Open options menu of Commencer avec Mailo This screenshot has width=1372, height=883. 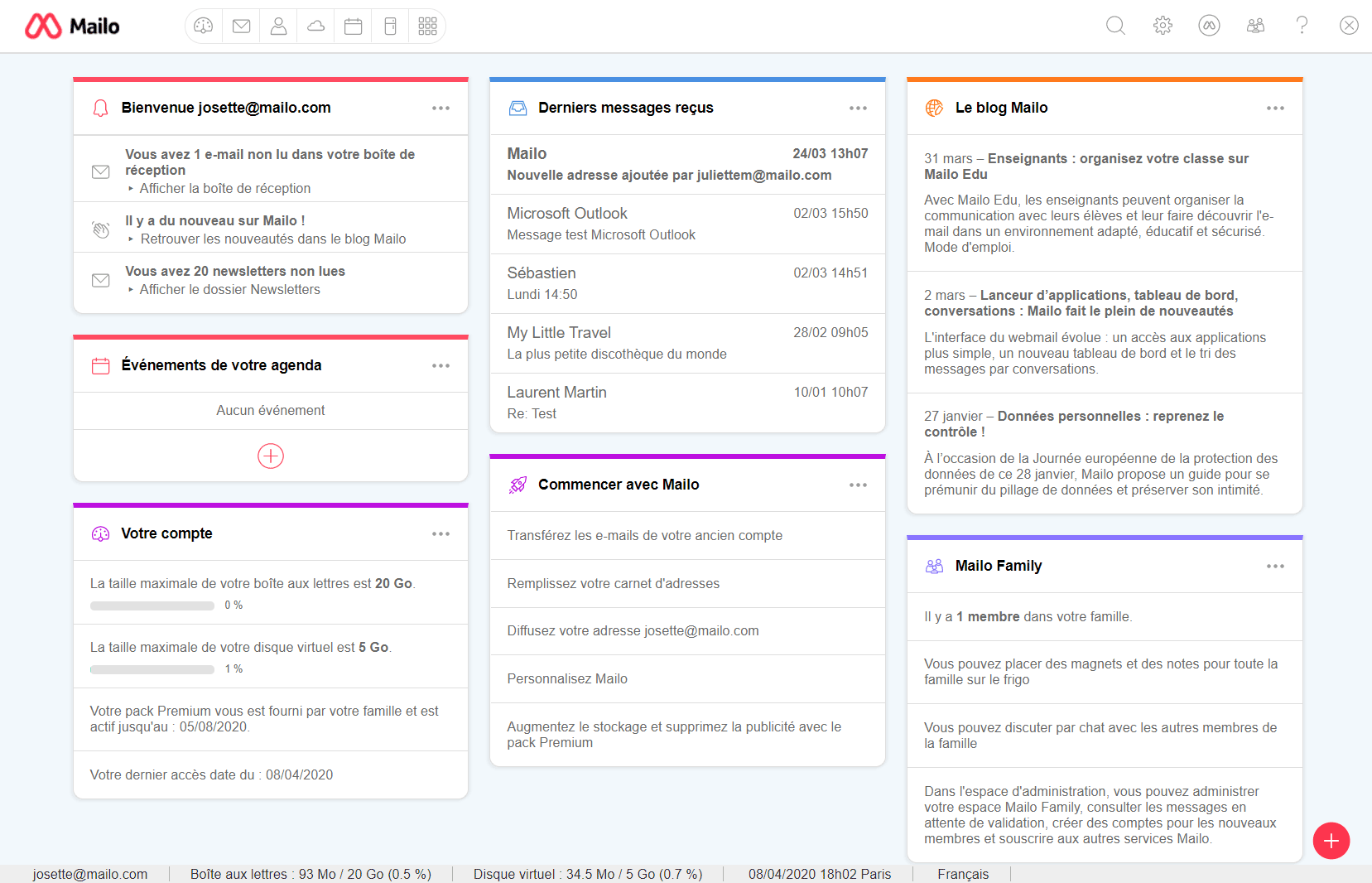[858, 485]
